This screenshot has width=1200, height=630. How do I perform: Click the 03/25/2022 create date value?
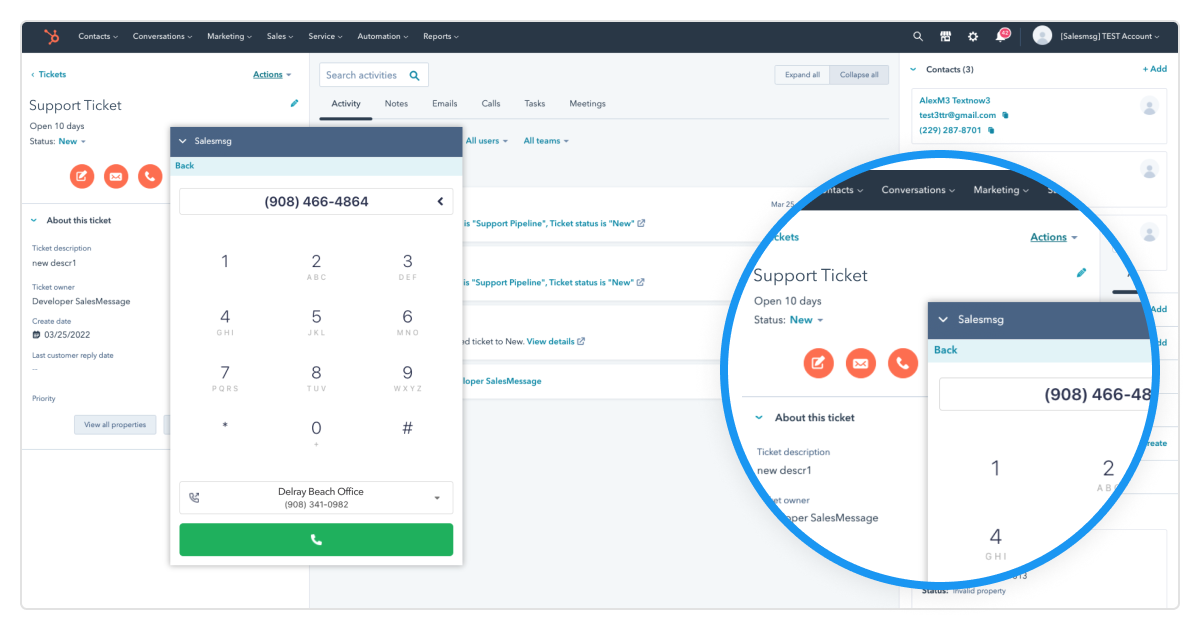[x=67, y=335]
